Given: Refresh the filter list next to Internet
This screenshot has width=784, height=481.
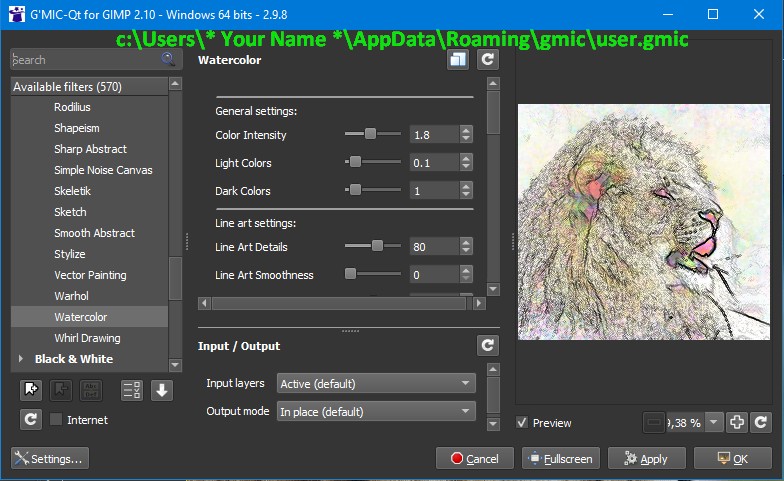Looking at the screenshot, I should pyautogui.click(x=31, y=419).
